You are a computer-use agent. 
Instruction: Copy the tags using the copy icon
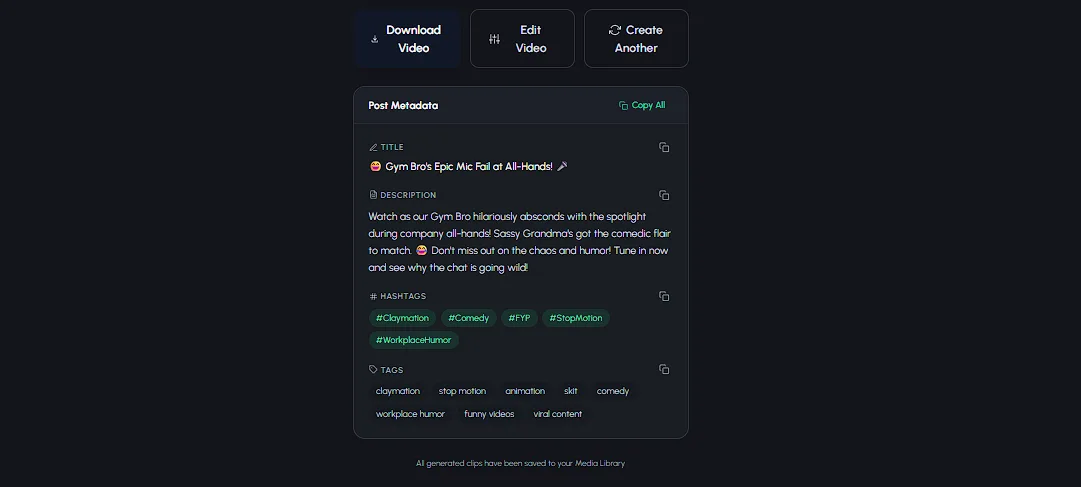[x=664, y=369]
